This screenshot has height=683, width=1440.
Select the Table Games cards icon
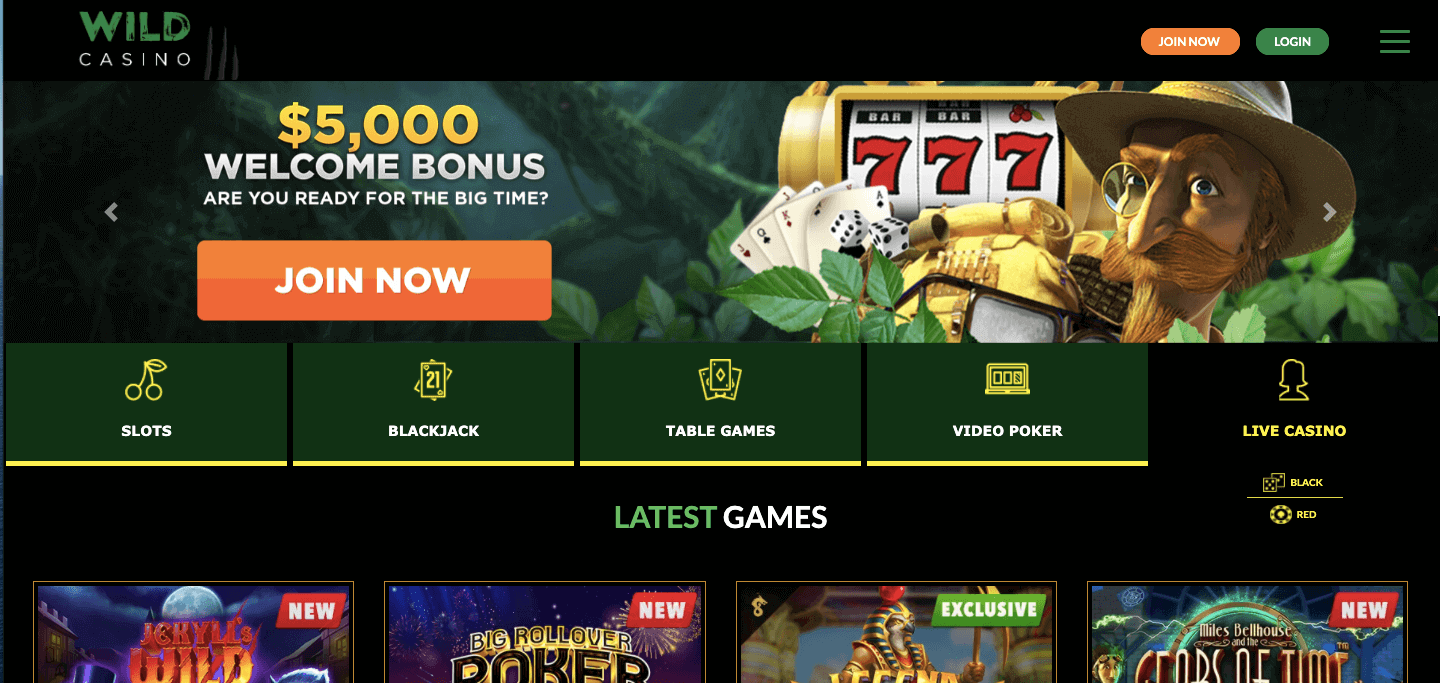(720, 380)
